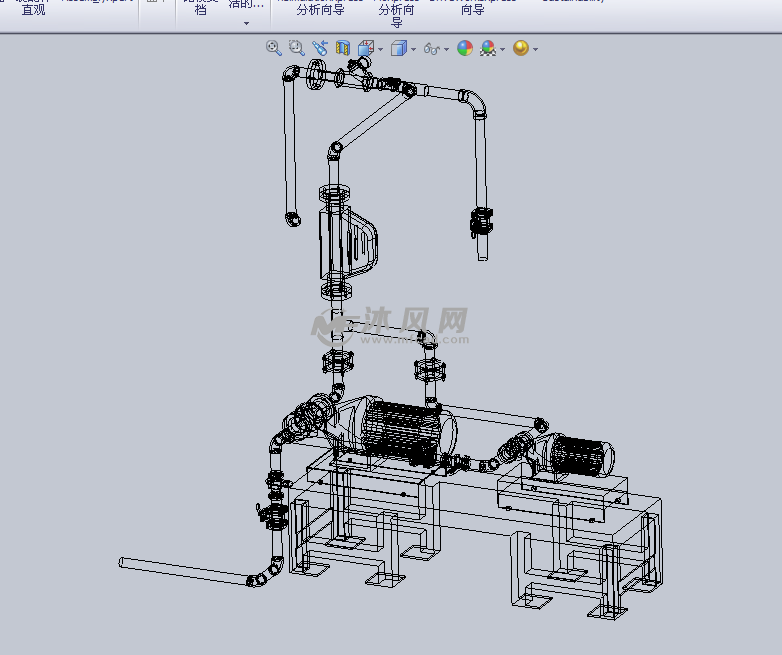This screenshot has width=782, height=655.
Task: Expand the arrow under 活的… in ribbon
Action: coord(246,22)
